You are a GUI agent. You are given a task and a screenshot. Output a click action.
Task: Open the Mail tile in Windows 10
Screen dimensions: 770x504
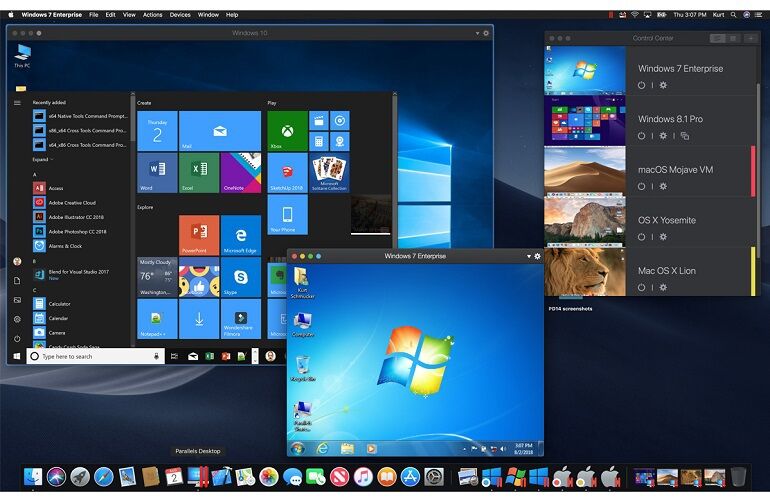(x=220, y=131)
